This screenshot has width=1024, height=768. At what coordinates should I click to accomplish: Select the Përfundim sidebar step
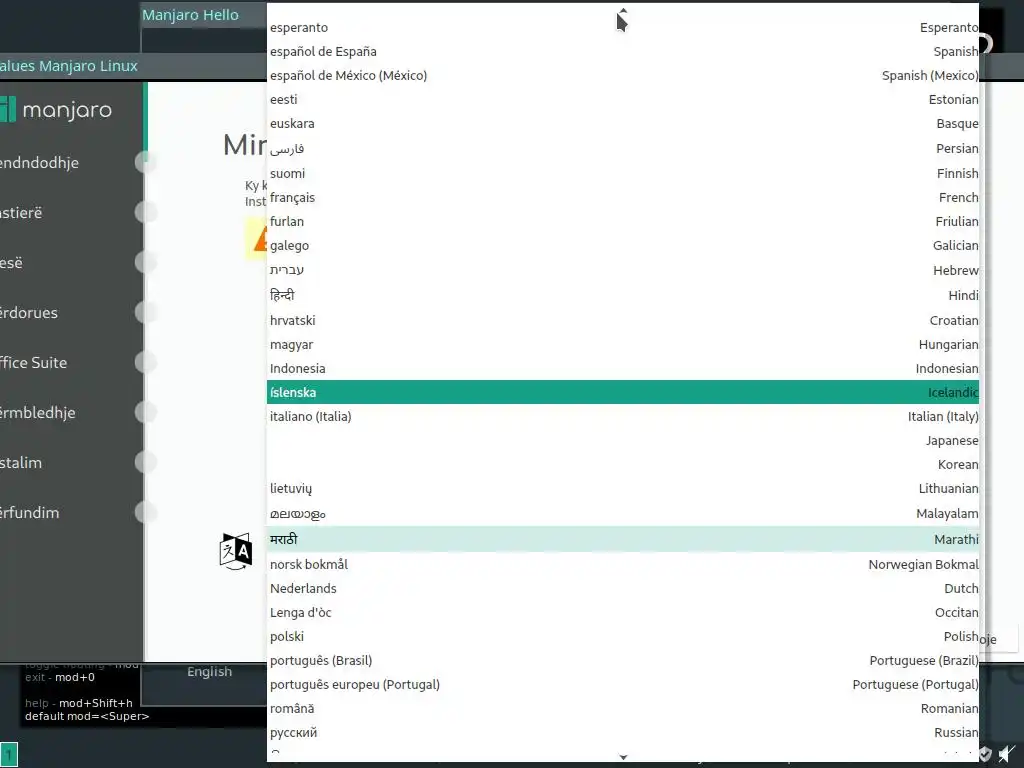pos(29,513)
